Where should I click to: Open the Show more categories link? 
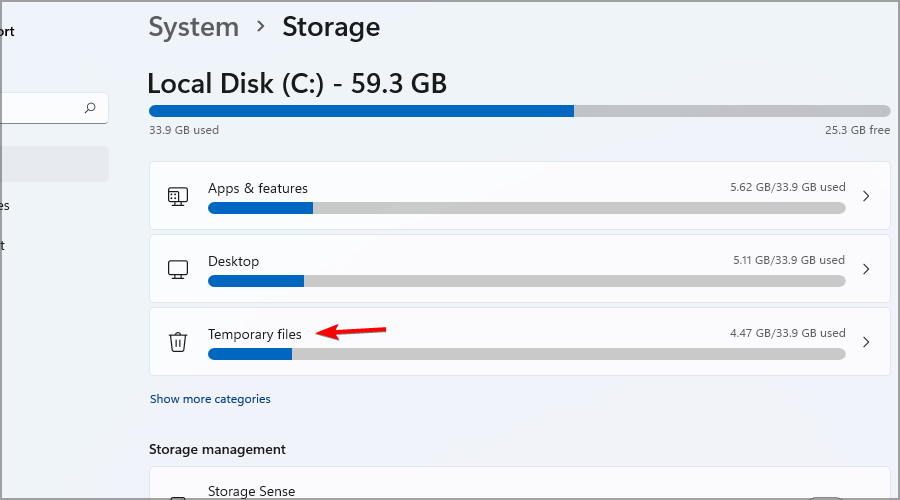pos(210,399)
